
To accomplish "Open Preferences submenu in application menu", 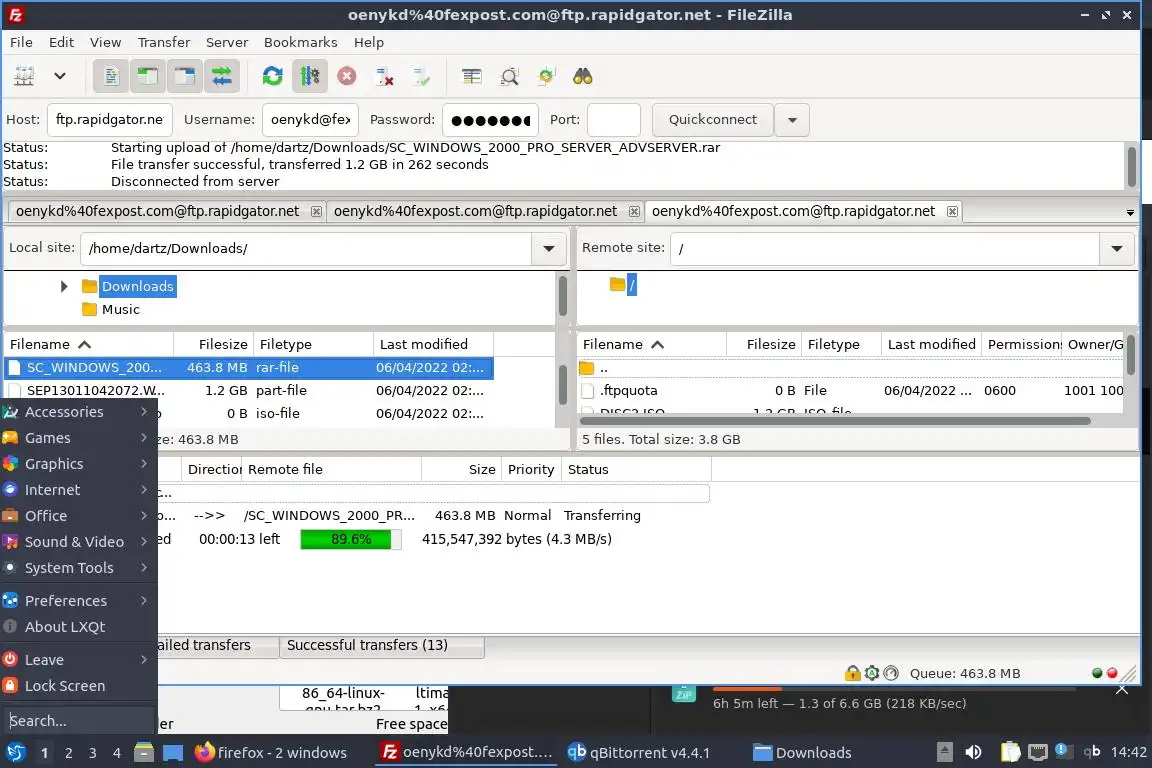I will tap(79, 600).
